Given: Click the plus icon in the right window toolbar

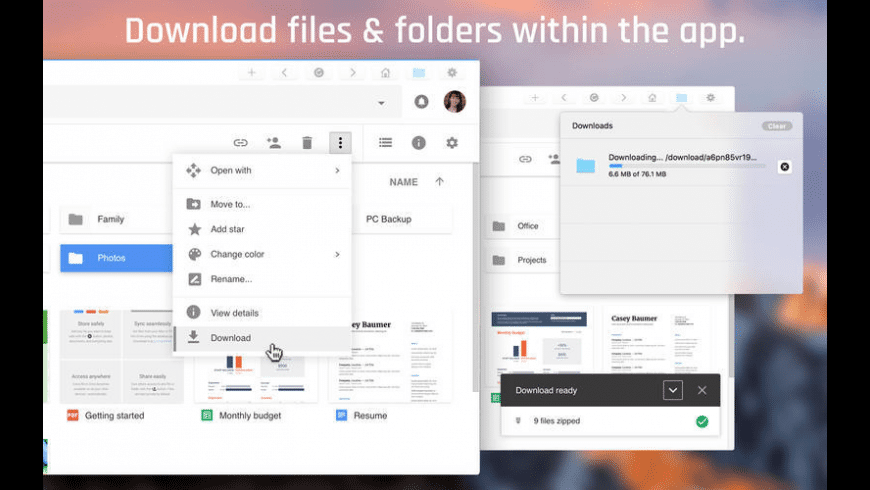Looking at the screenshot, I should tap(535, 98).
